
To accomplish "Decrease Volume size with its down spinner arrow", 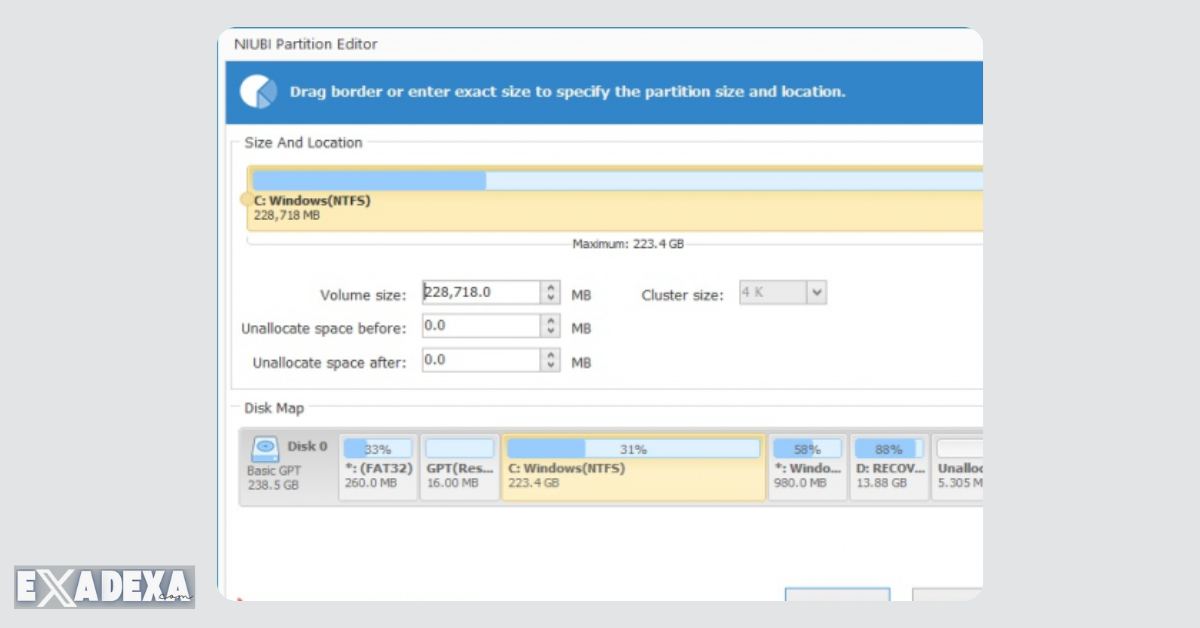I will (550, 298).
